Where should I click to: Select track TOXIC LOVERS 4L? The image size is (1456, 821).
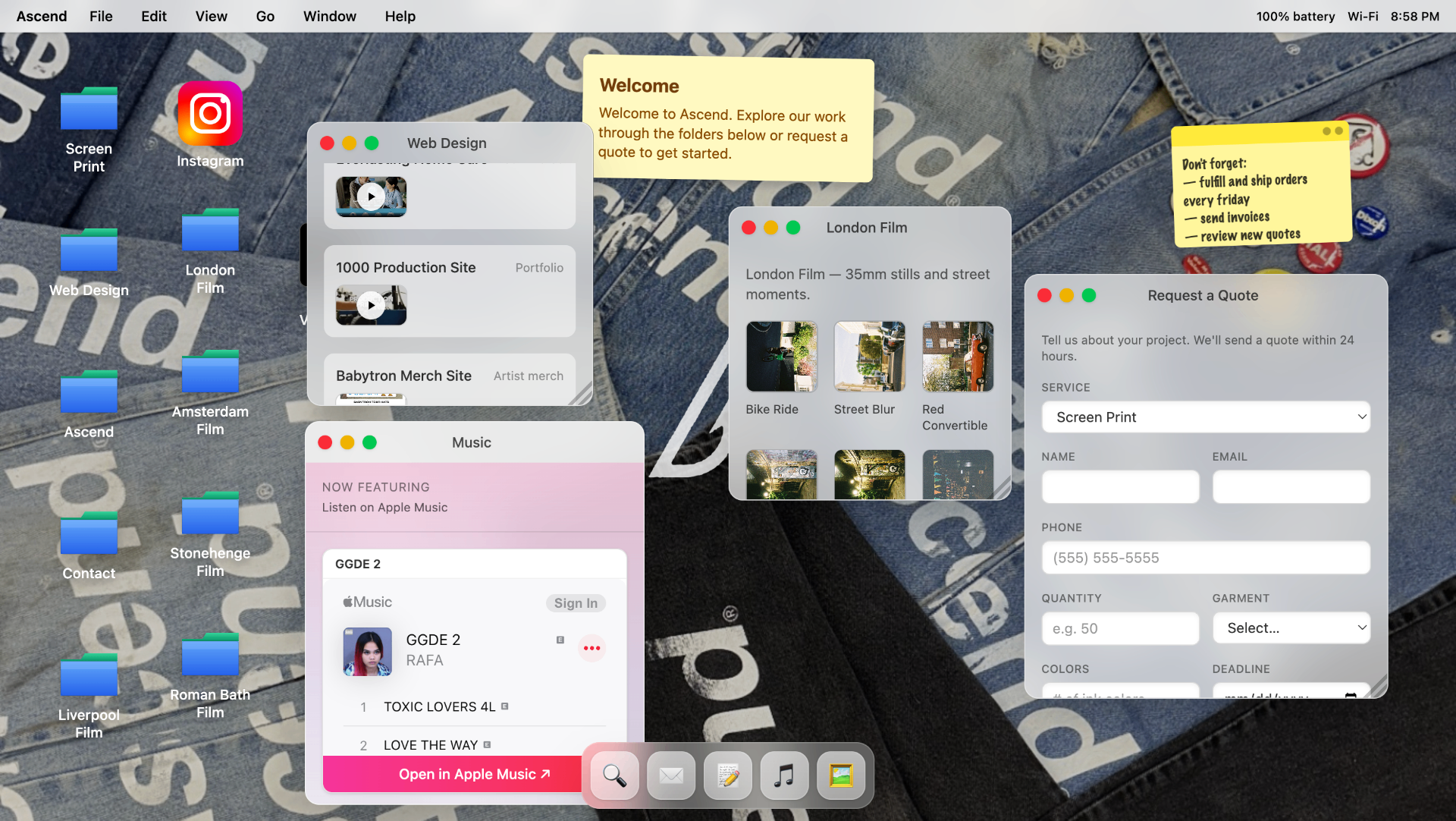440,706
